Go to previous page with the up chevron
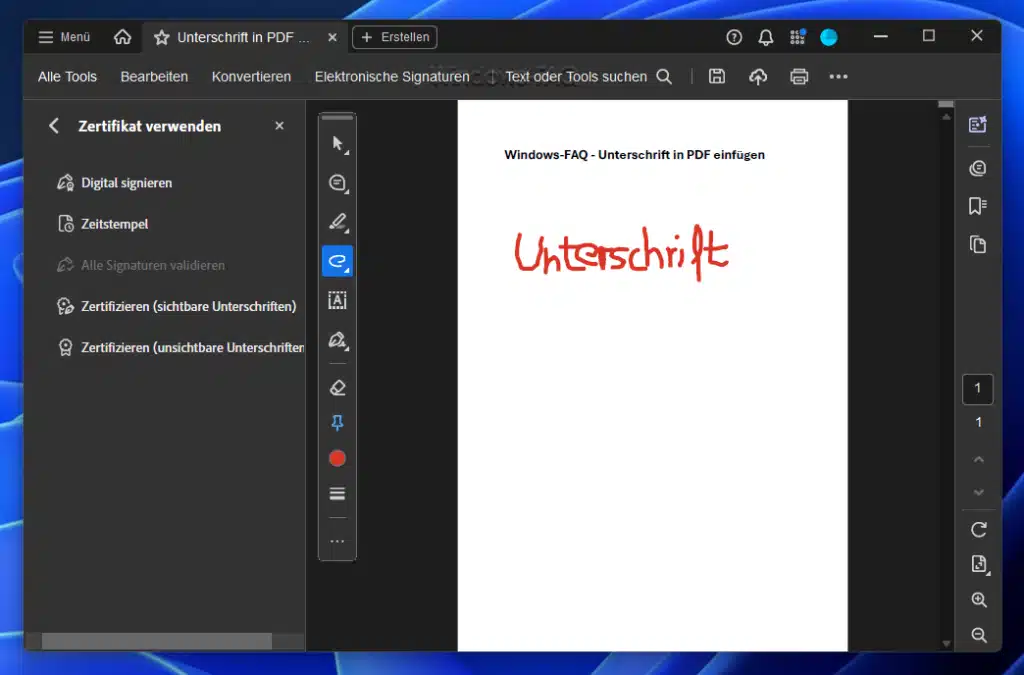The image size is (1024, 675). (x=978, y=460)
